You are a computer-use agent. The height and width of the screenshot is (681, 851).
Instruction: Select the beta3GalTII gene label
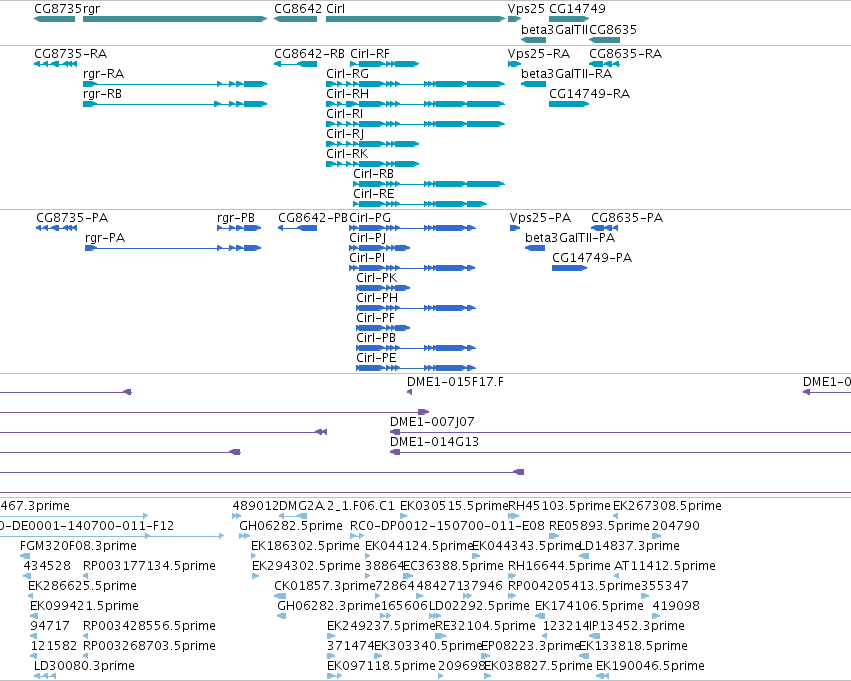pyautogui.click(x=555, y=29)
